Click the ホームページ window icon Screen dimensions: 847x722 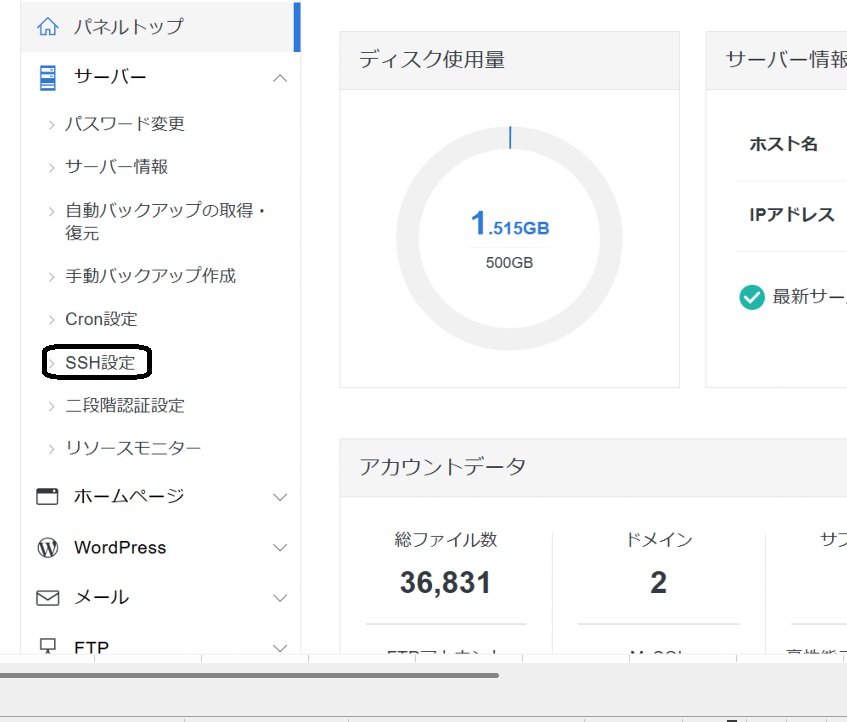point(47,496)
